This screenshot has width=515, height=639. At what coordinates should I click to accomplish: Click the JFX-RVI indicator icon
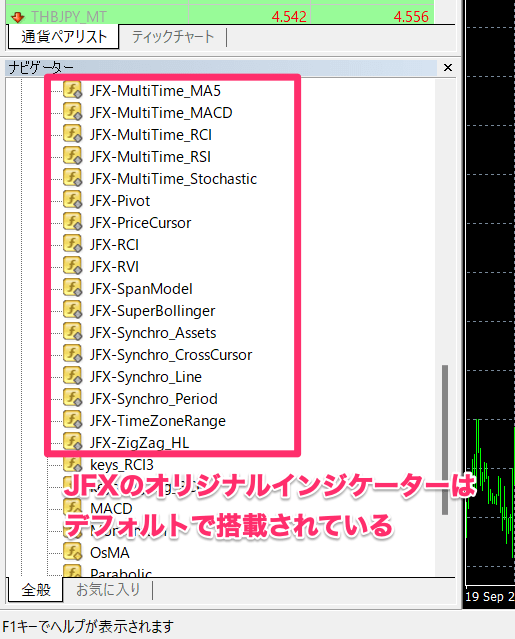(73, 266)
